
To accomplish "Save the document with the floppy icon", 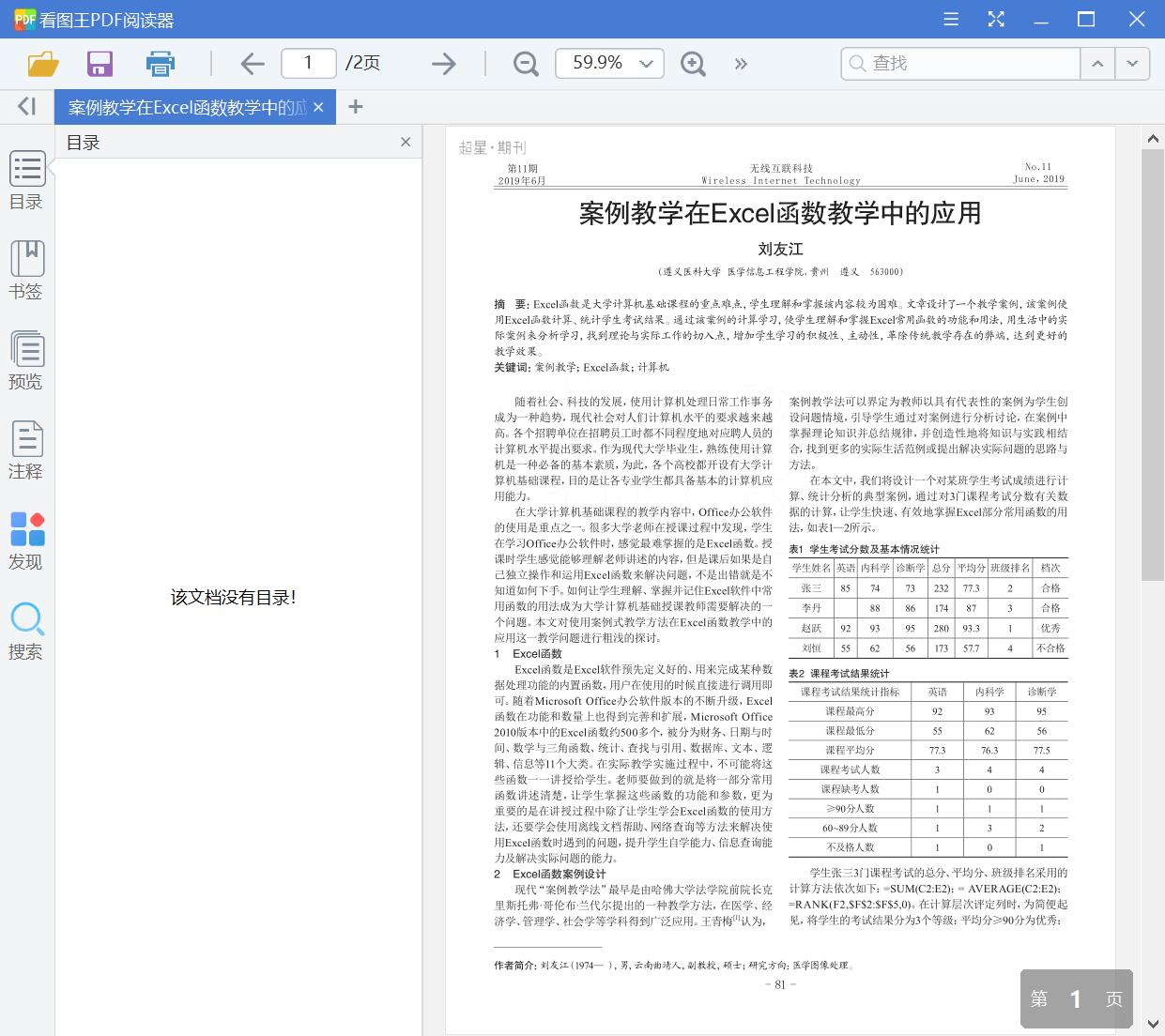I will tap(100, 64).
